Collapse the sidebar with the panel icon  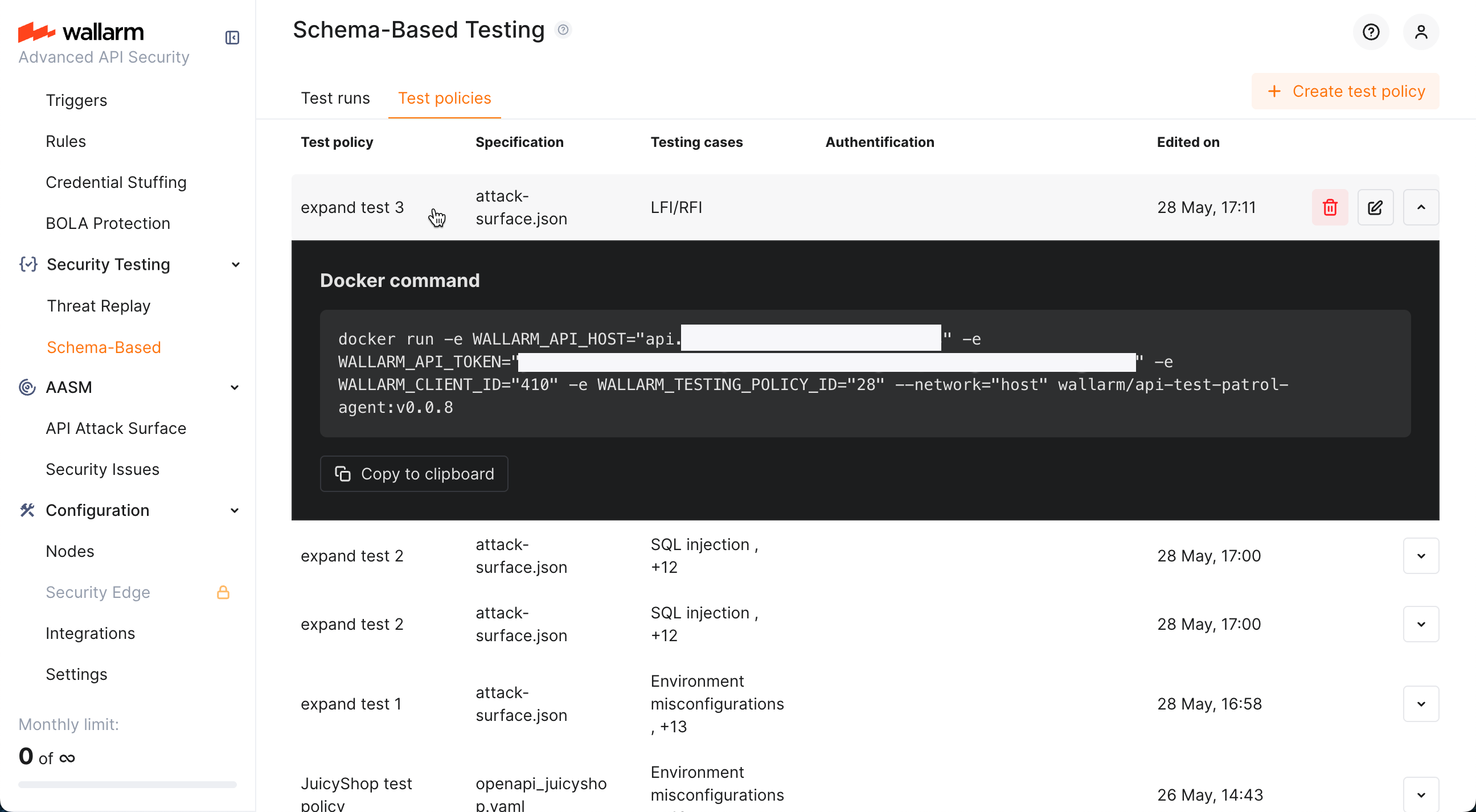coord(232,38)
